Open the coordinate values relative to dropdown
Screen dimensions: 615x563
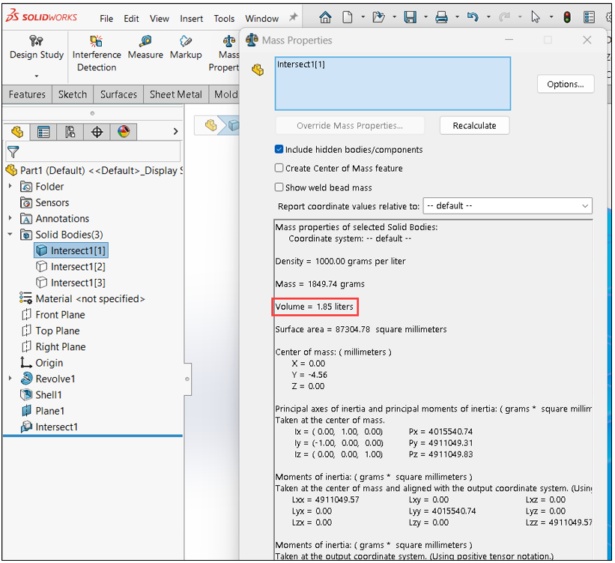[508, 206]
